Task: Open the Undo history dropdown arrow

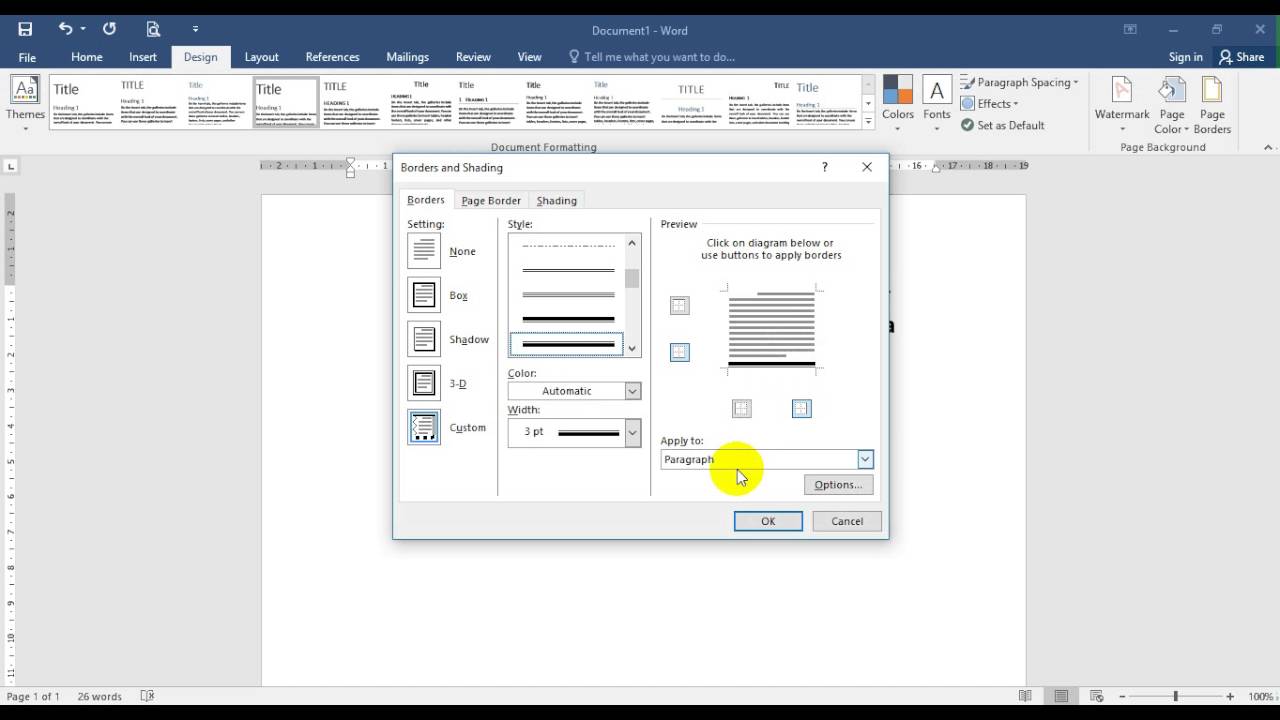Action: 83,29
